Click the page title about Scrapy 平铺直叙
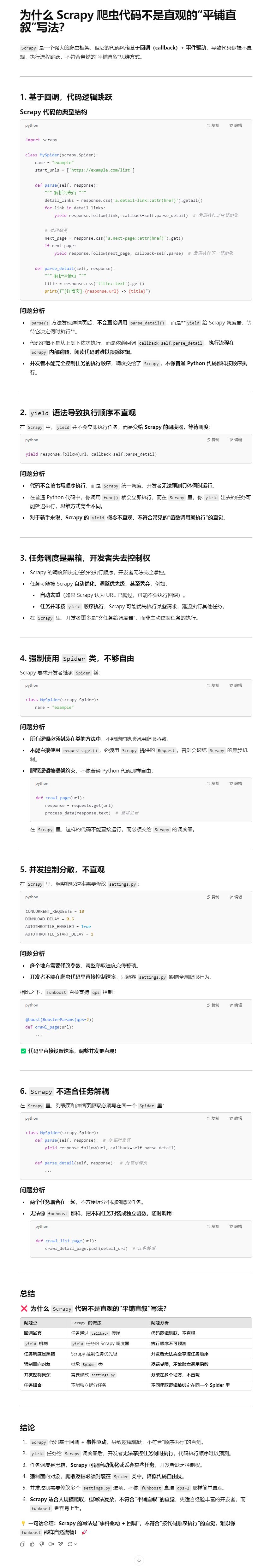270x1568 pixels. (x=128, y=21)
